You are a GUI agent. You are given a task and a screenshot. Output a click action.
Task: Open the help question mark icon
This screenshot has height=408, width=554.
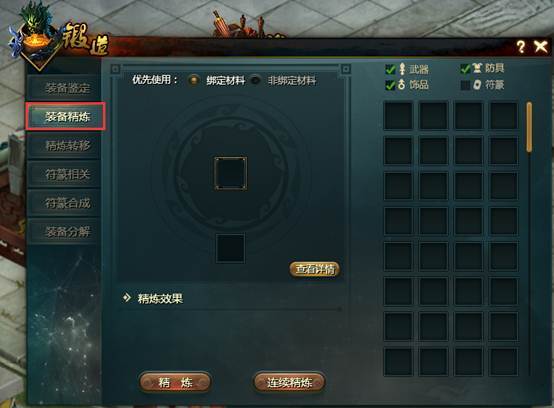click(x=521, y=47)
